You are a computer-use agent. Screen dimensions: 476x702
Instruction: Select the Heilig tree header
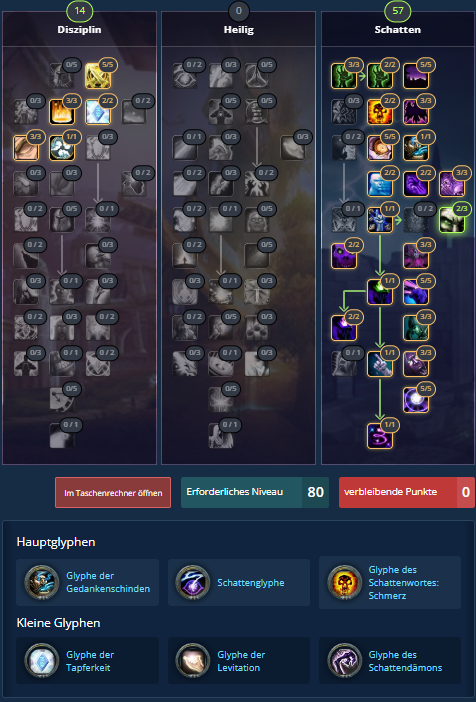pyautogui.click(x=239, y=30)
